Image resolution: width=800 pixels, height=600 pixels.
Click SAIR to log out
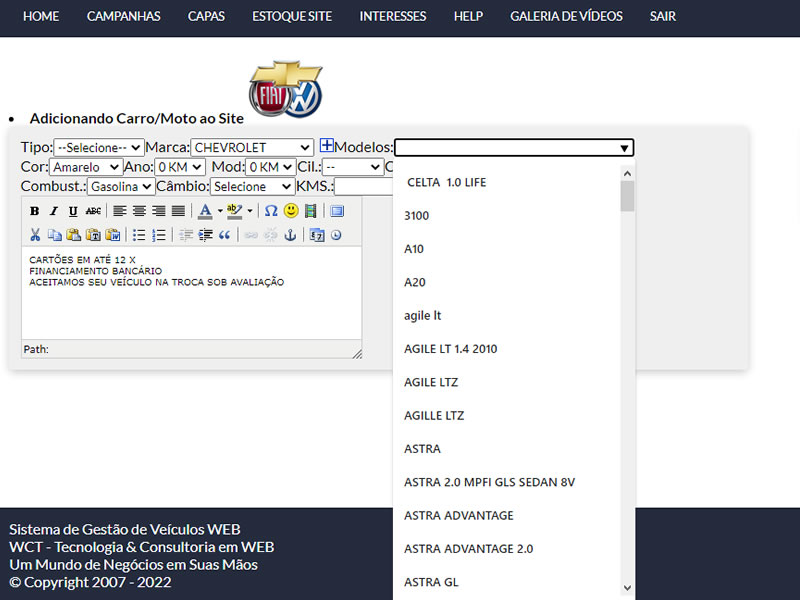[663, 16]
